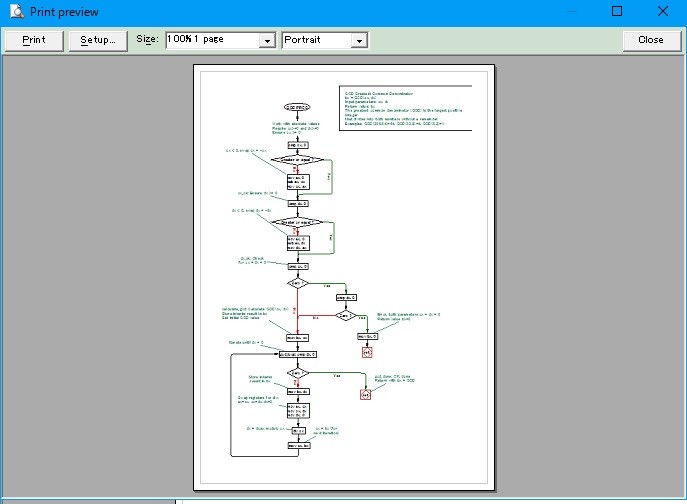Click the Size label text
The image size is (687, 504).
(147, 39)
